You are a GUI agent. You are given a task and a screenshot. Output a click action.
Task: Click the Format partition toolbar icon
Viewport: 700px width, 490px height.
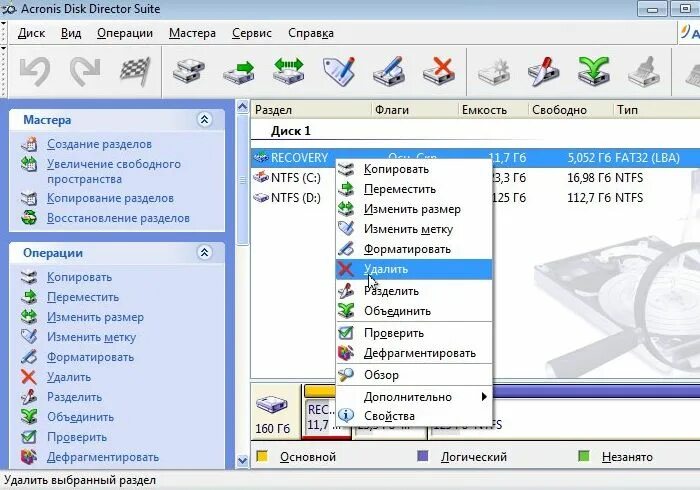click(389, 71)
